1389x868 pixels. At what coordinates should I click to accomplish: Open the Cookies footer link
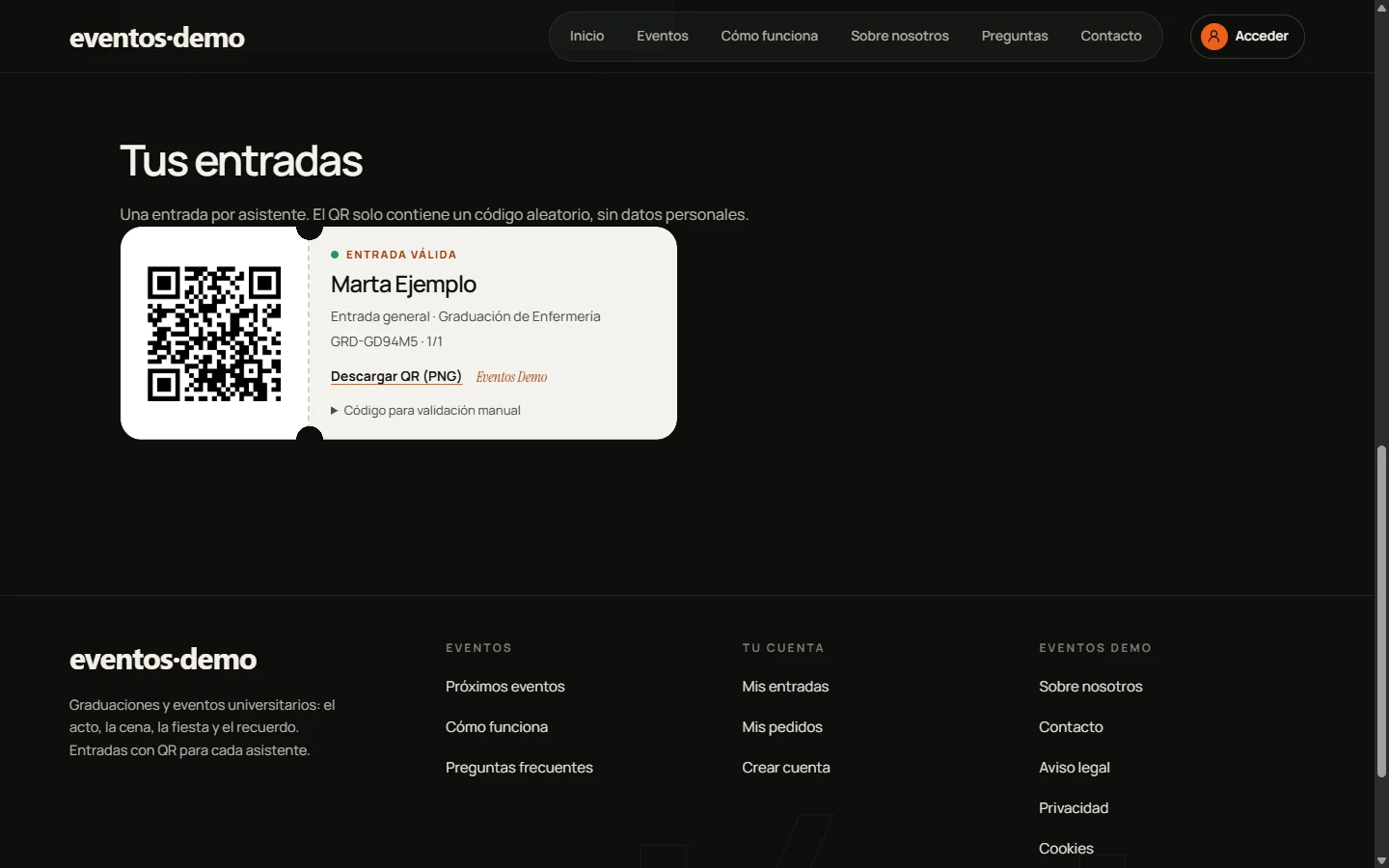point(1066,849)
